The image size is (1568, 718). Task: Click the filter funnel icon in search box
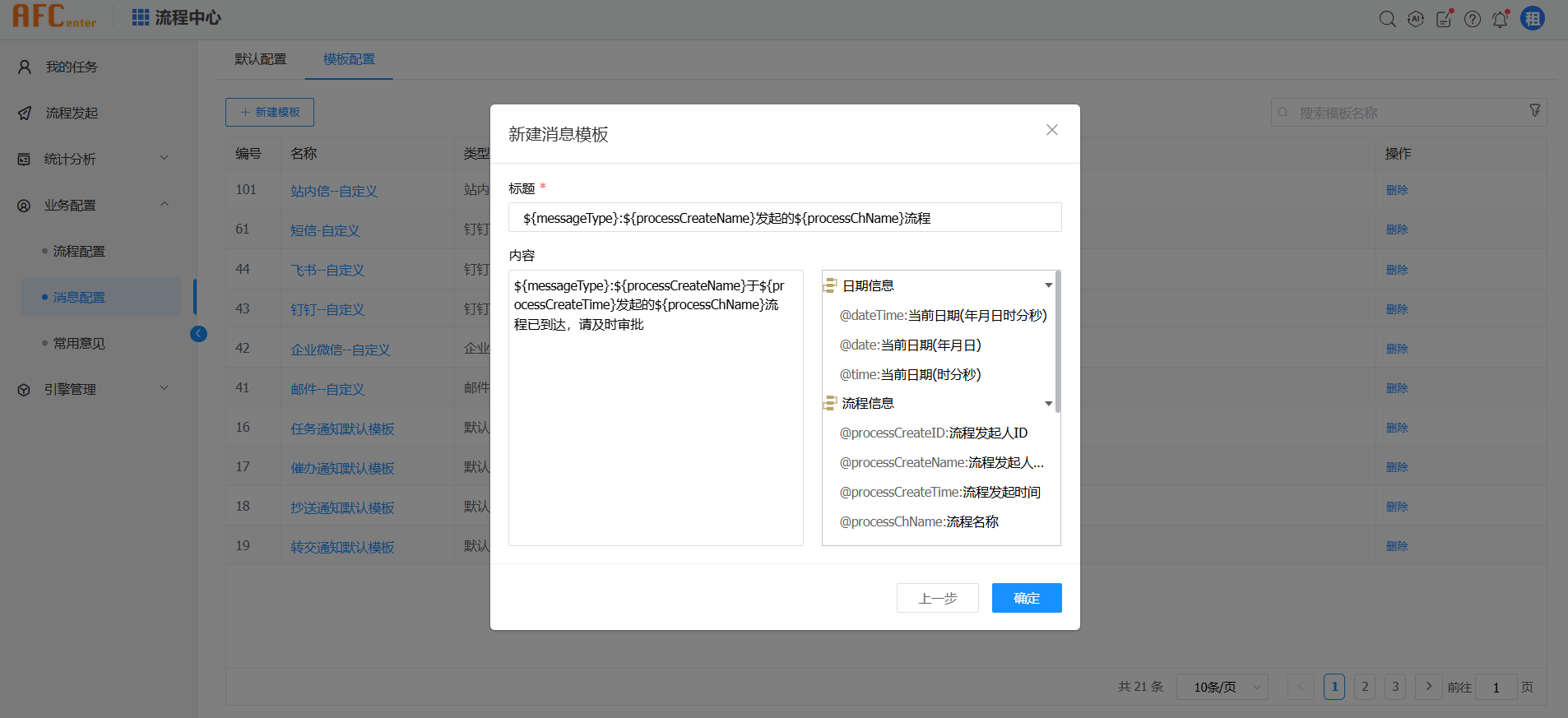1534,111
